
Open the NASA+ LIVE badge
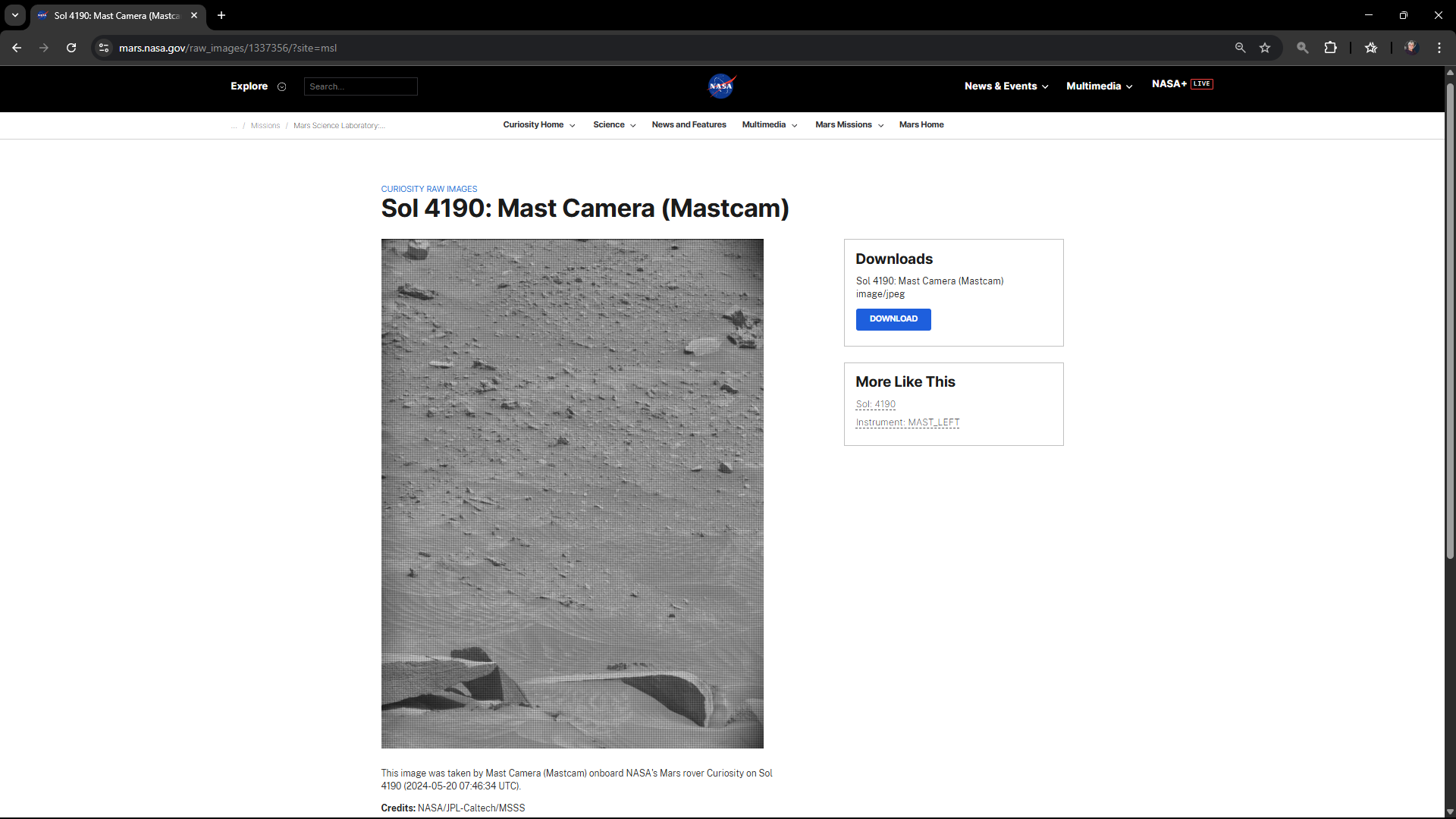1201,83
